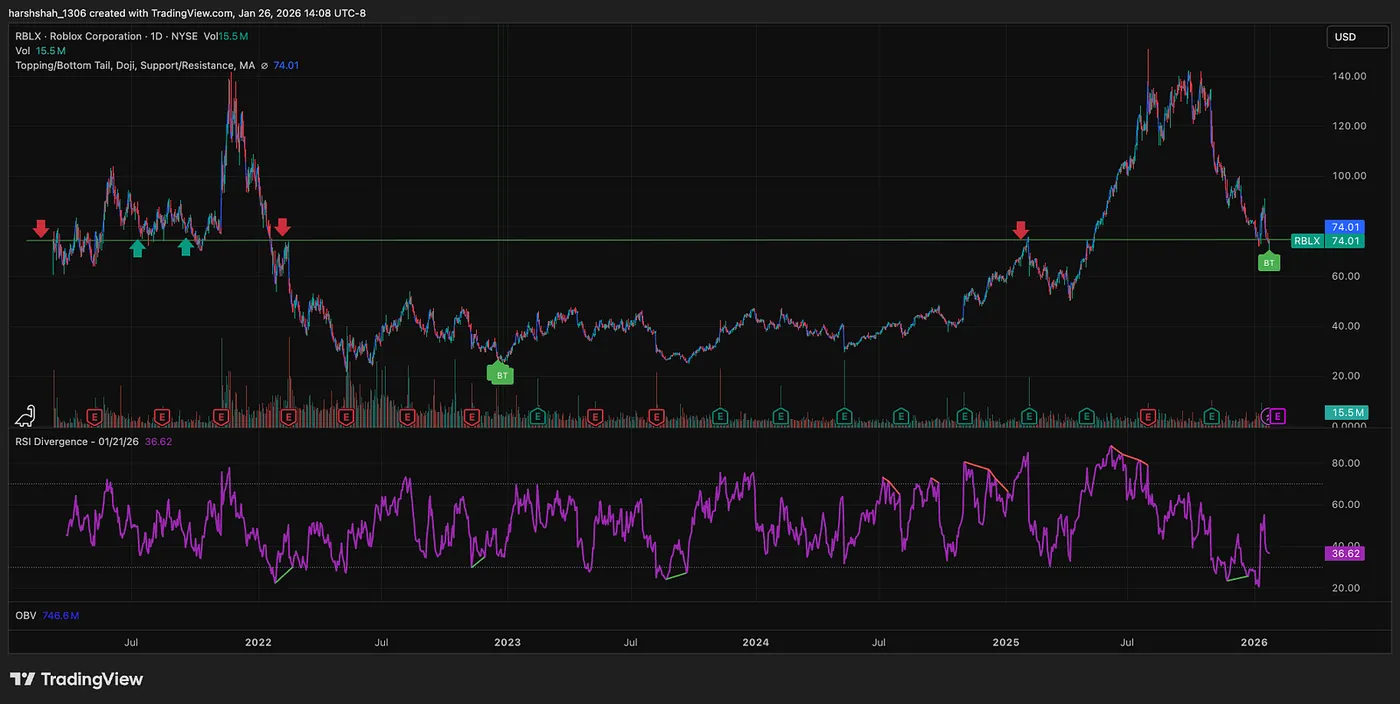Click the 100.00 price axis value

click(x=1348, y=176)
